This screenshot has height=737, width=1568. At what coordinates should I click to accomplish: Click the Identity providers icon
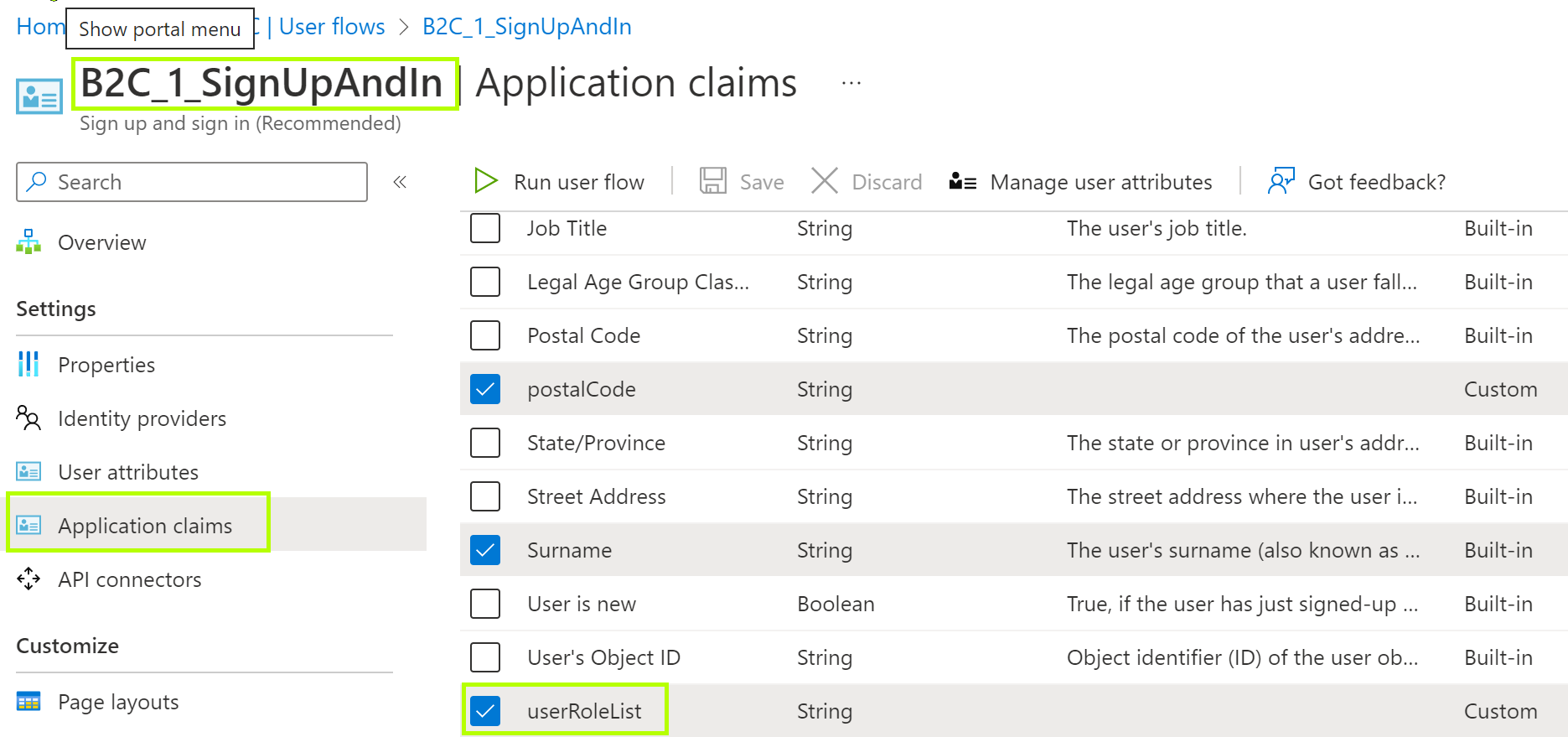coord(28,418)
